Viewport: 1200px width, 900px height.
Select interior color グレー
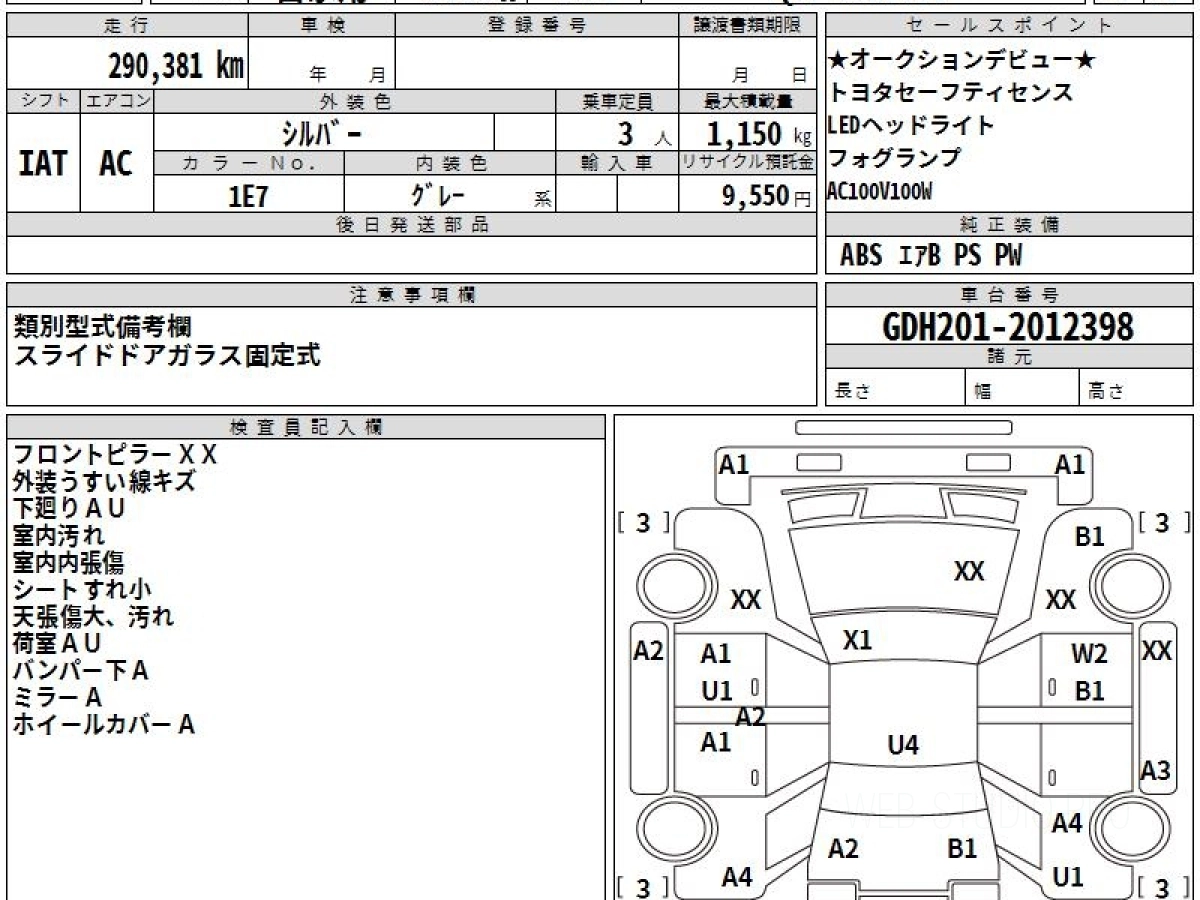click(440, 194)
